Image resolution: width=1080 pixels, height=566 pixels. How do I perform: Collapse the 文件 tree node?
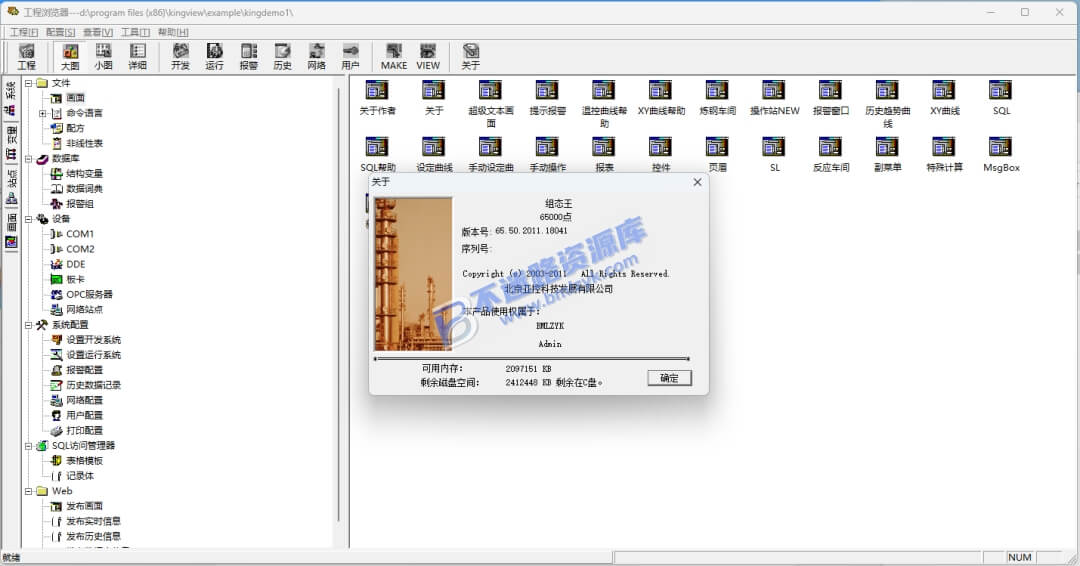[x=28, y=83]
